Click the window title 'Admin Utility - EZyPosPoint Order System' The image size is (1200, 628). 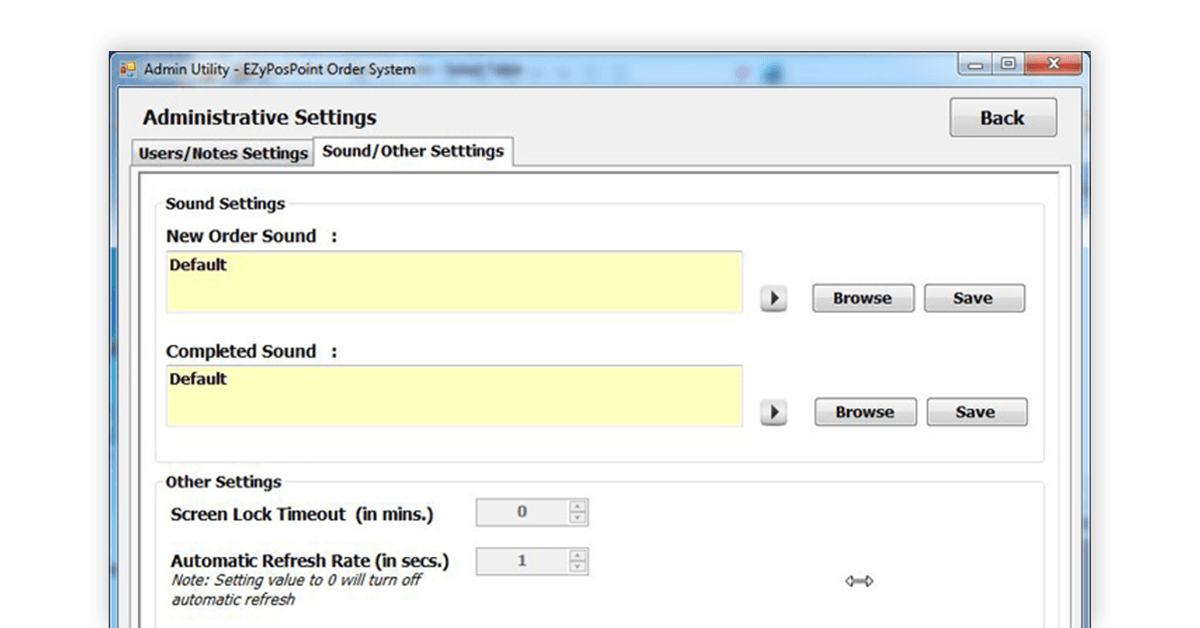pos(280,69)
